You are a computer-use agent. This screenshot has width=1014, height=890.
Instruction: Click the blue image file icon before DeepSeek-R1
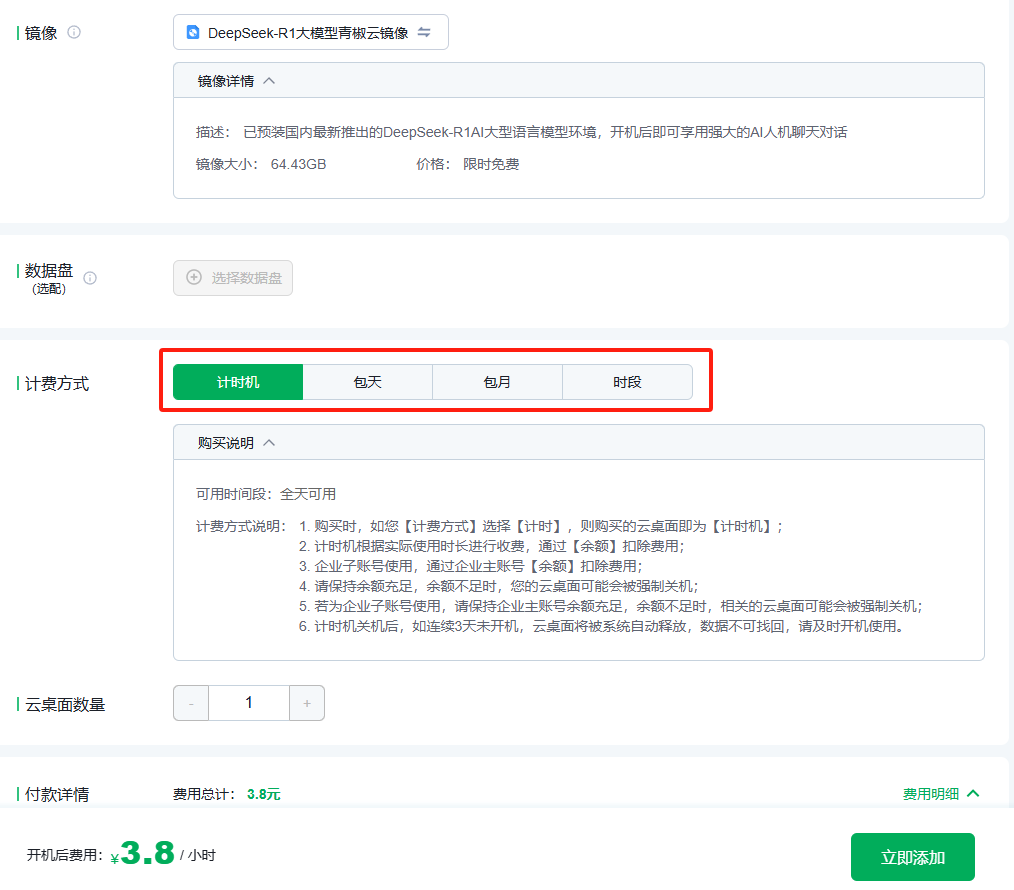coord(193,32)
